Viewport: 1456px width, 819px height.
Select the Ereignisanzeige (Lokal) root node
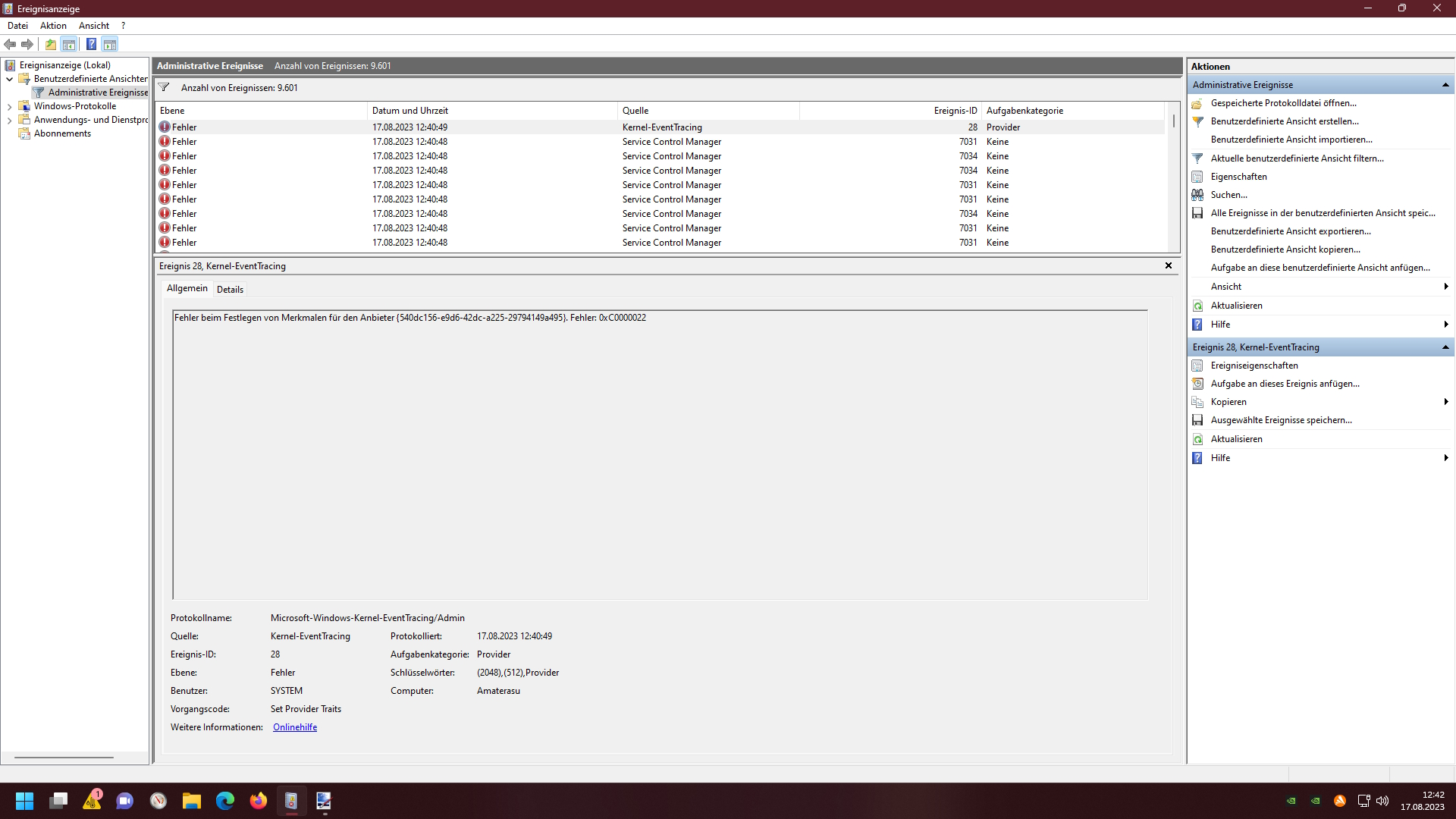click(65, 65)
